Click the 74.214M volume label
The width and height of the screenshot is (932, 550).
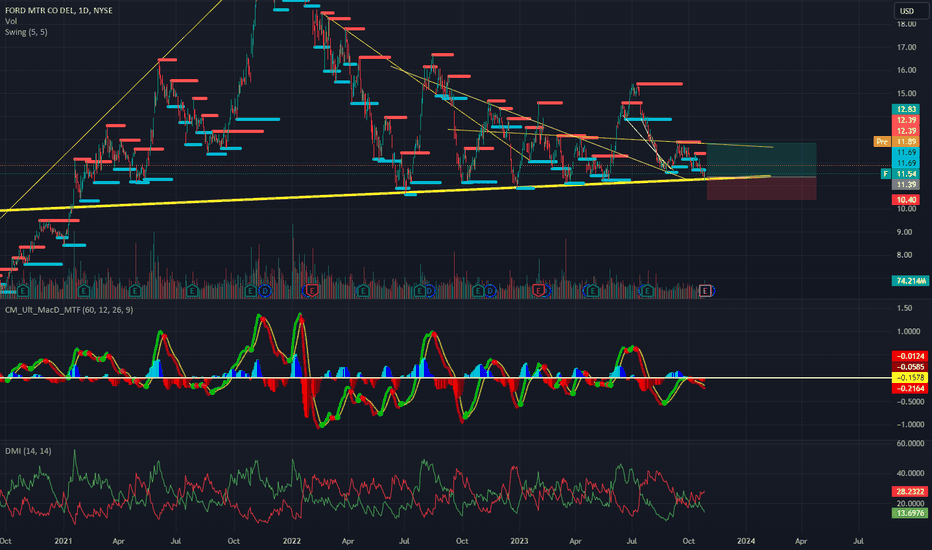(x=910, y=281)
